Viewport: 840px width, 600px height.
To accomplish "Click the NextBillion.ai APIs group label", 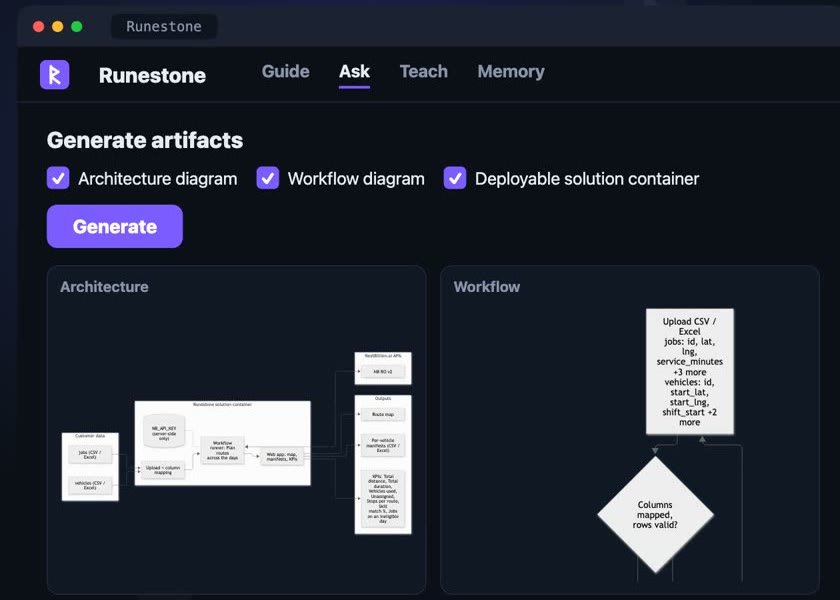I will pos(382,356).
